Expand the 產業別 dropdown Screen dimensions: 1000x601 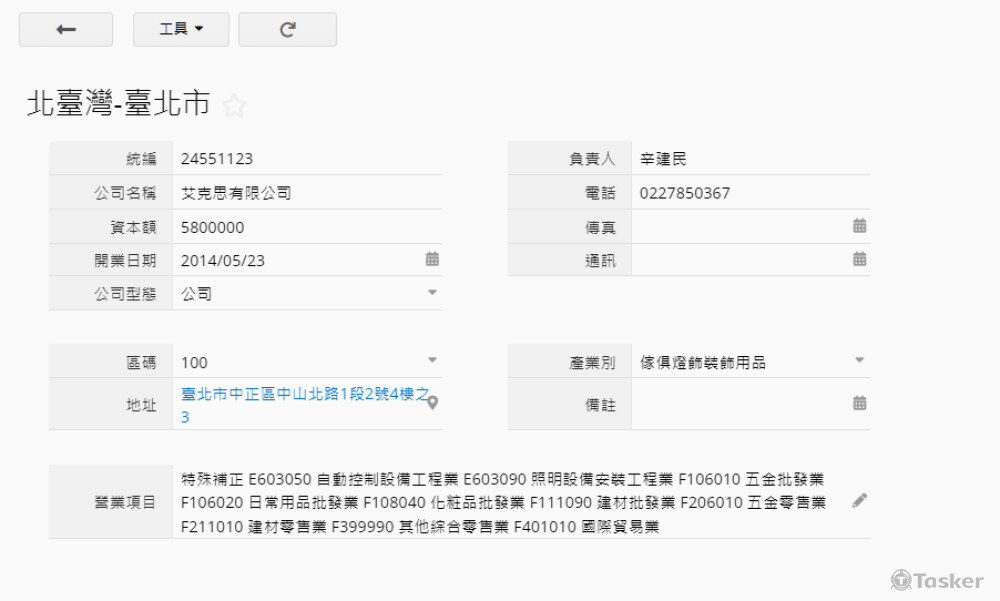pos(859,360)
